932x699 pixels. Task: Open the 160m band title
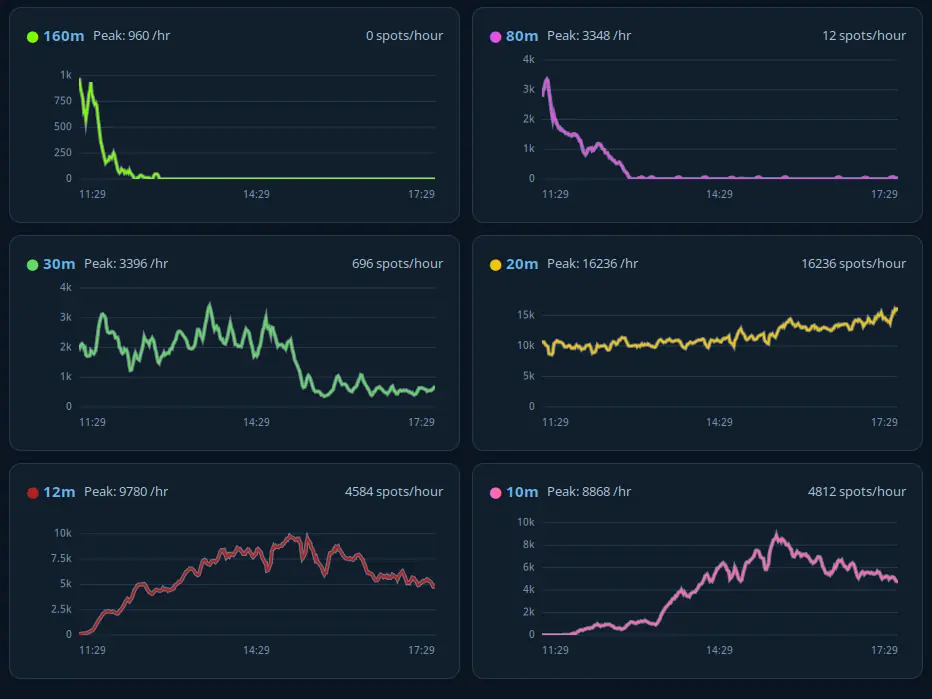point(64,36)
